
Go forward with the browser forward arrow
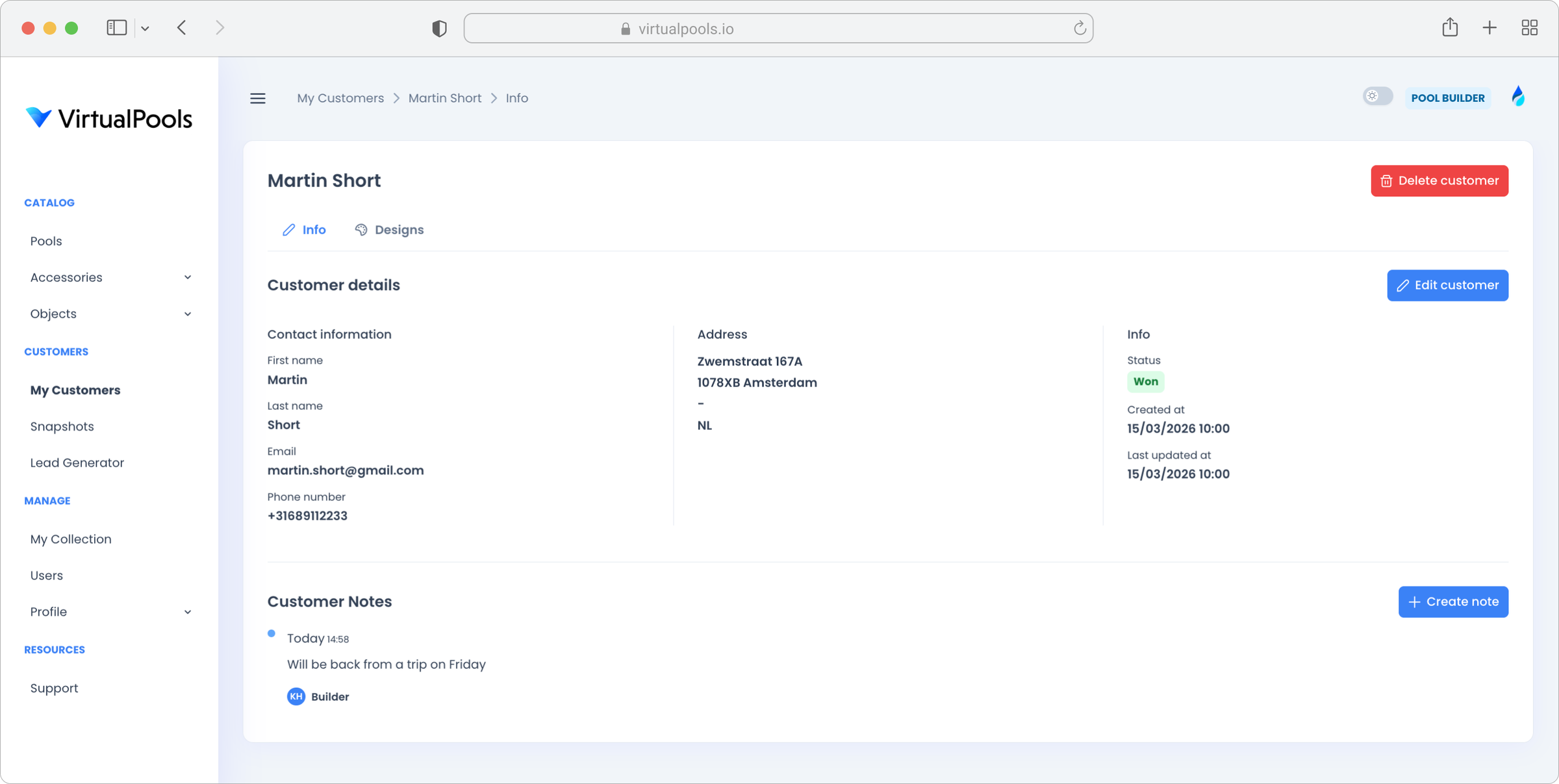(x=220, y=27)
